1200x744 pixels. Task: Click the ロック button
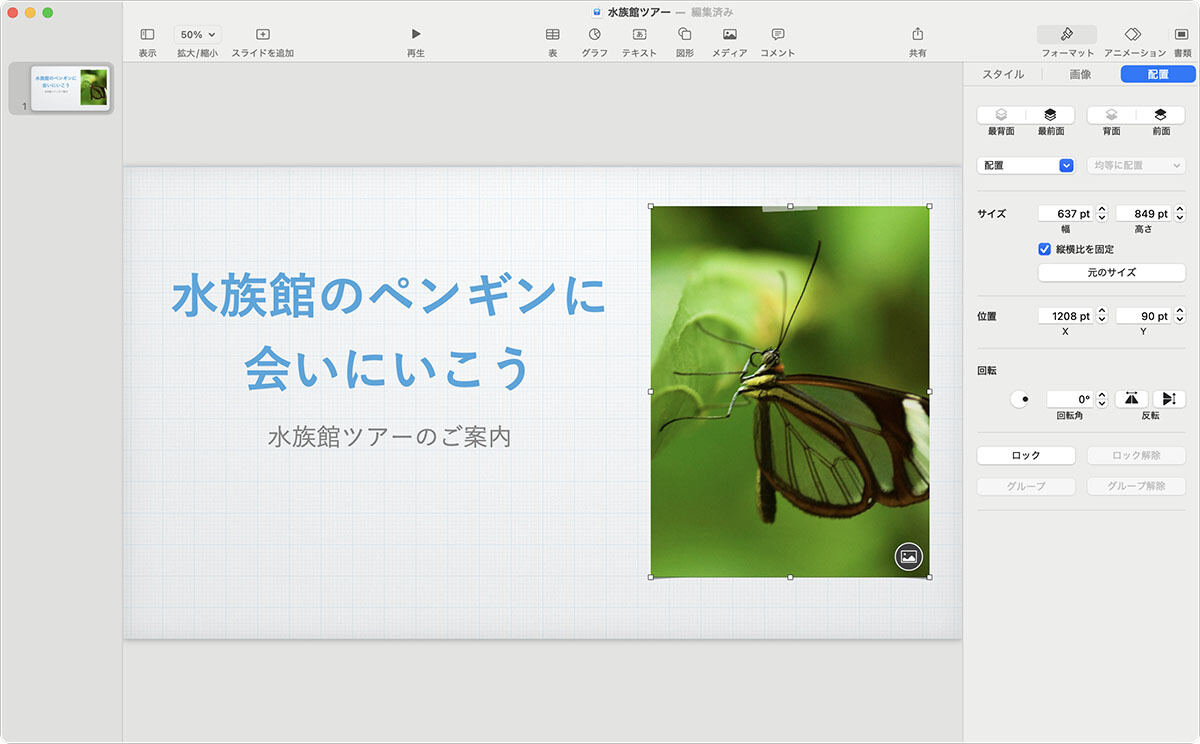pos(1026,455)
